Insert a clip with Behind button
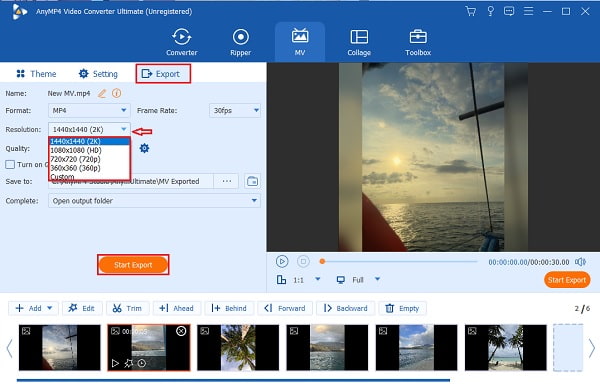The image size is (600, 390). (229, 308)
